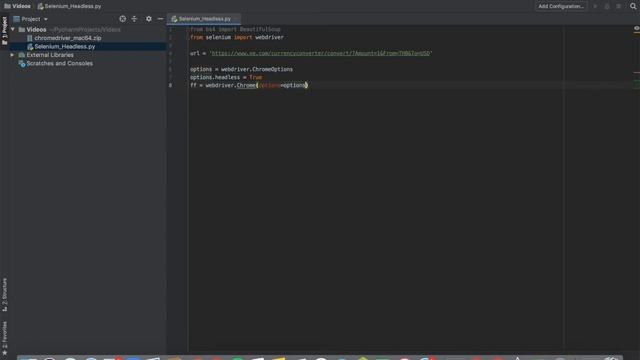The height and width of the screenshot is (360, 640).
Task: Click the Videos breadcrumb in the navigation bar
Action: coord(17,6)
